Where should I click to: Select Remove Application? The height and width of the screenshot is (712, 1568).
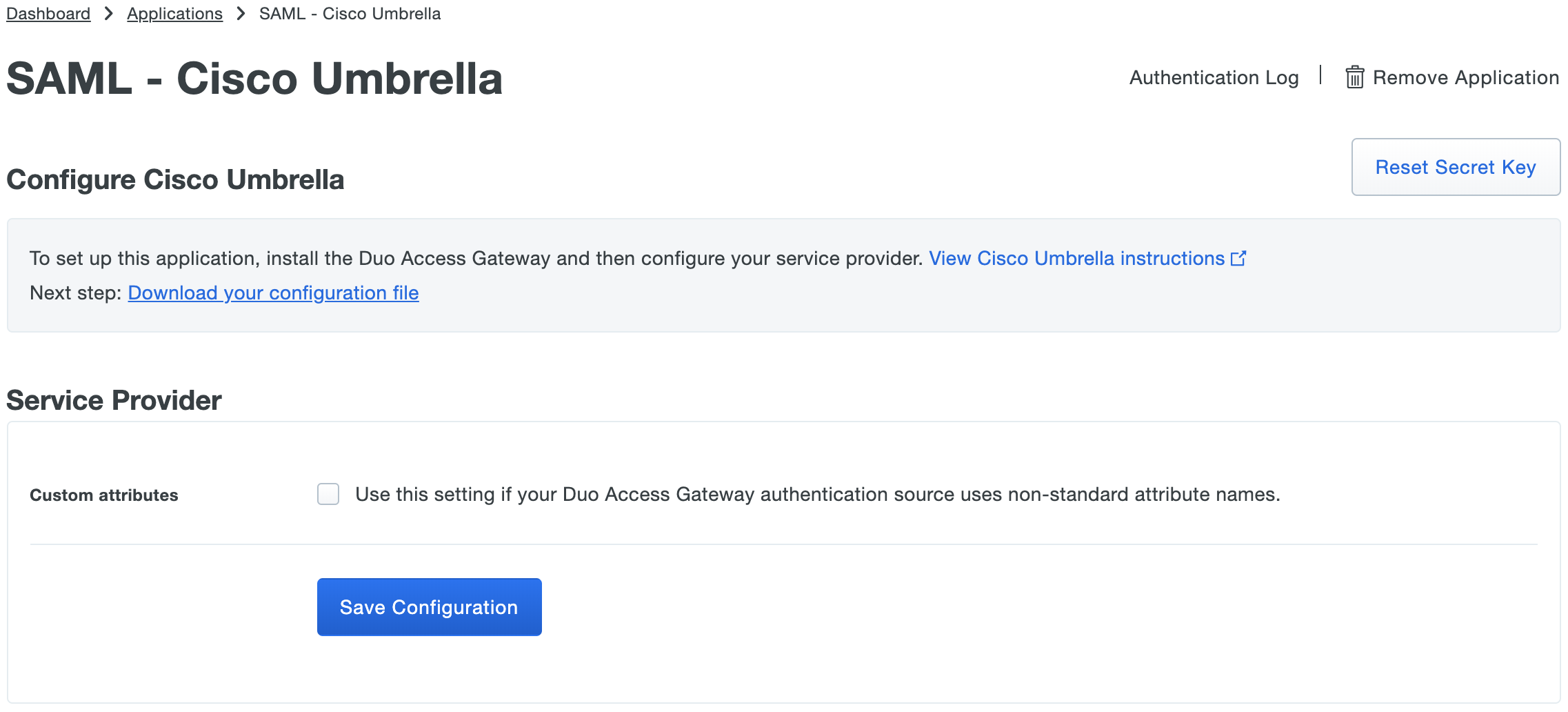pyautogui.click(x=1465, y=77)
